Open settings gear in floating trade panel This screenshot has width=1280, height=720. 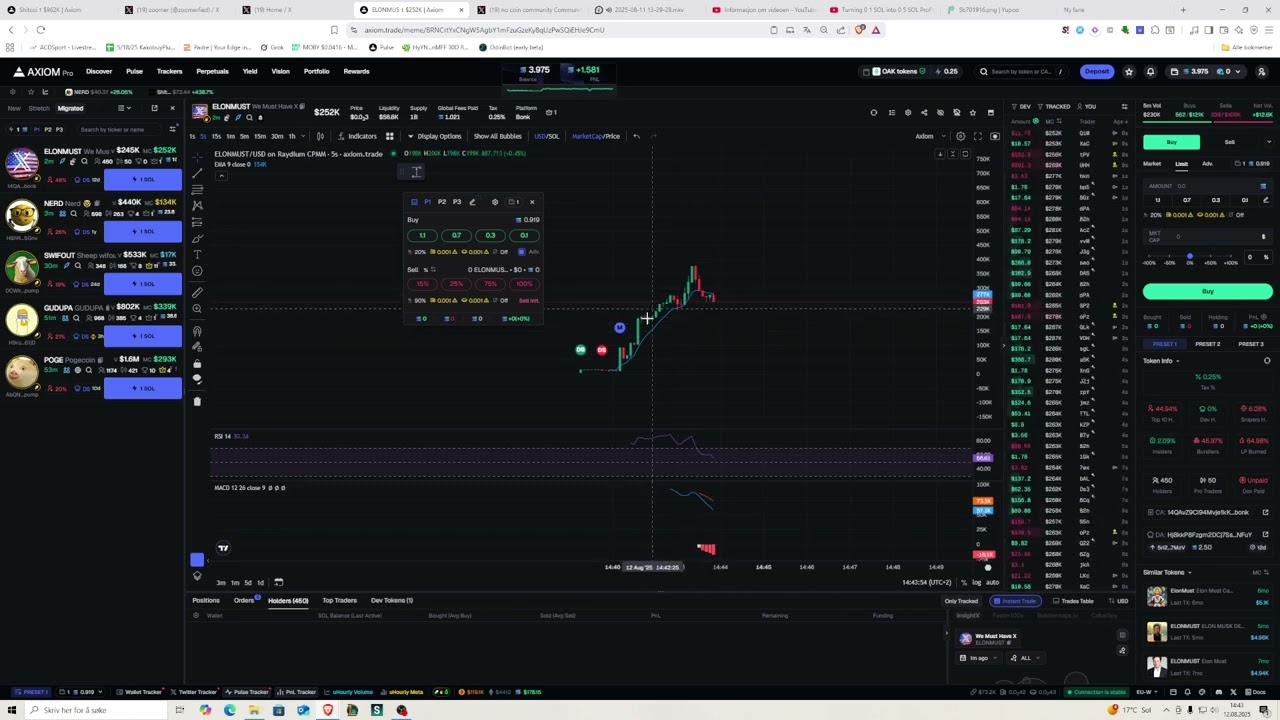(x=494, y=202)
